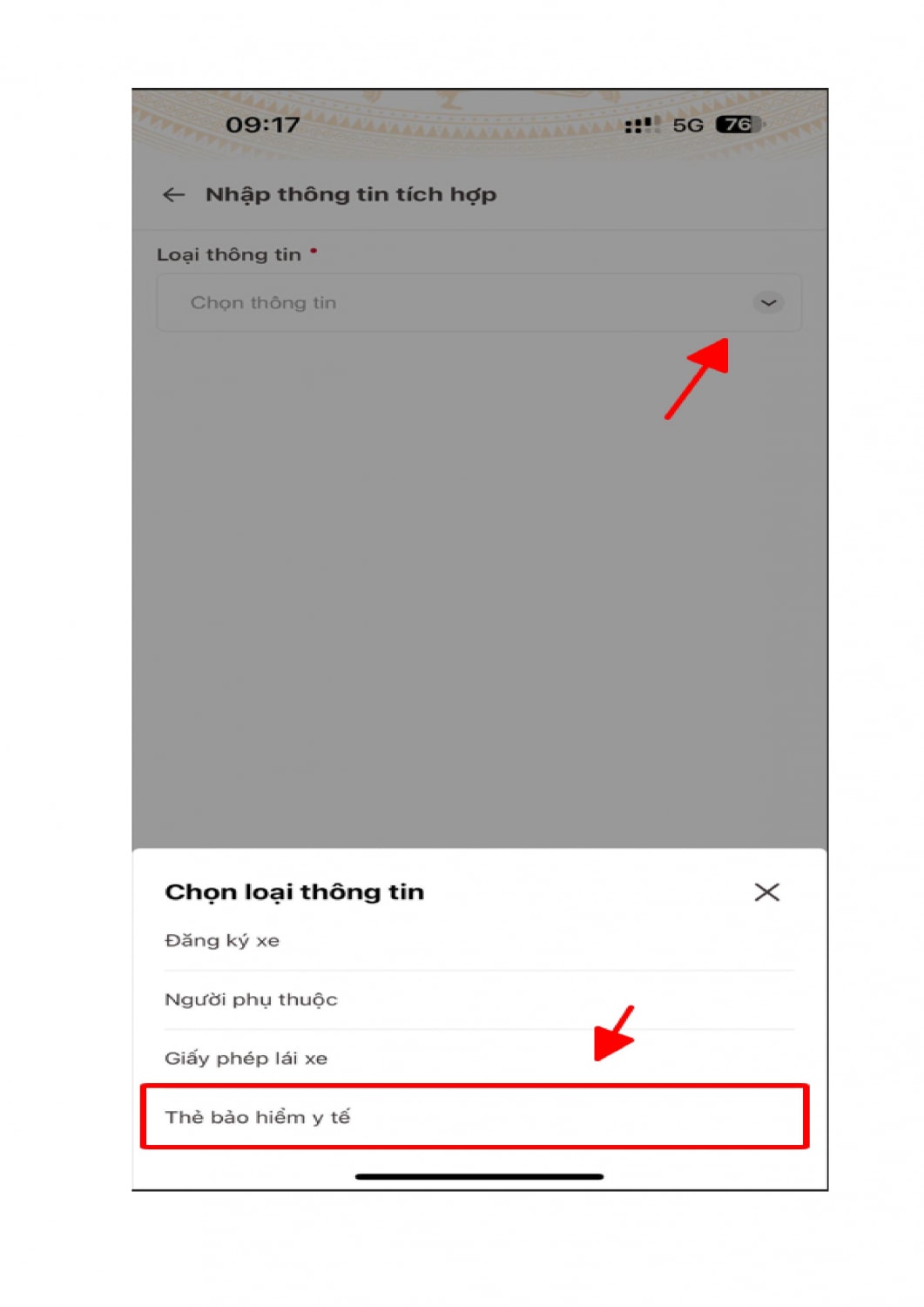
Task: Tap the red required asterisk mark
Action: point(314,251)
